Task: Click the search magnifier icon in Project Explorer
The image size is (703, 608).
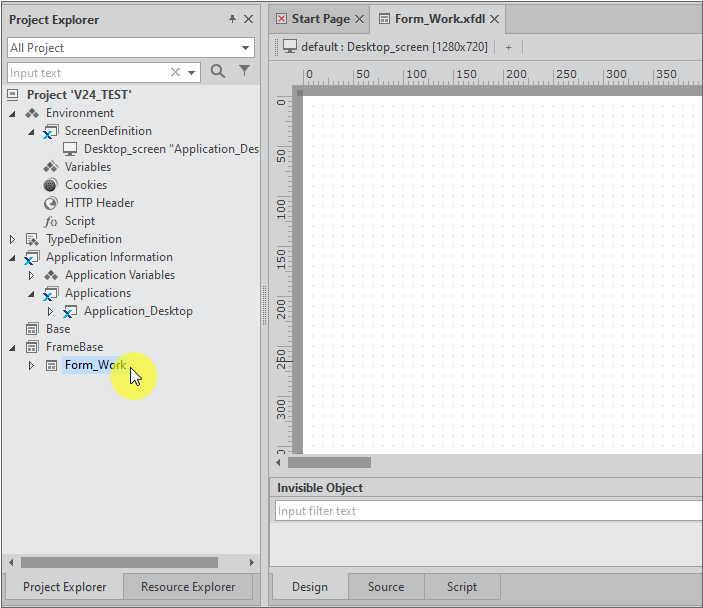Action: click(218, 72)
